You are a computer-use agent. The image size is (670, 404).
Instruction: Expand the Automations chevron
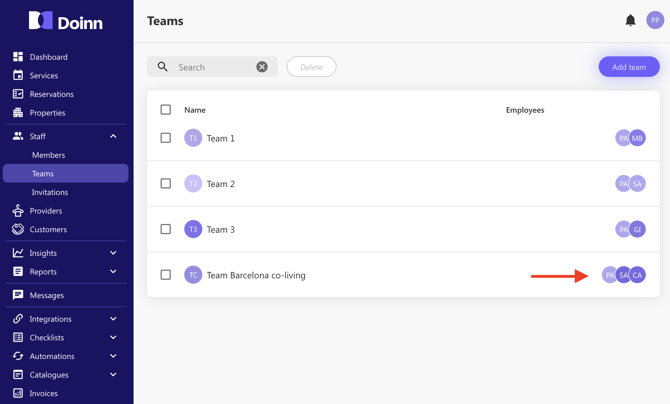(x=113, y=356)
